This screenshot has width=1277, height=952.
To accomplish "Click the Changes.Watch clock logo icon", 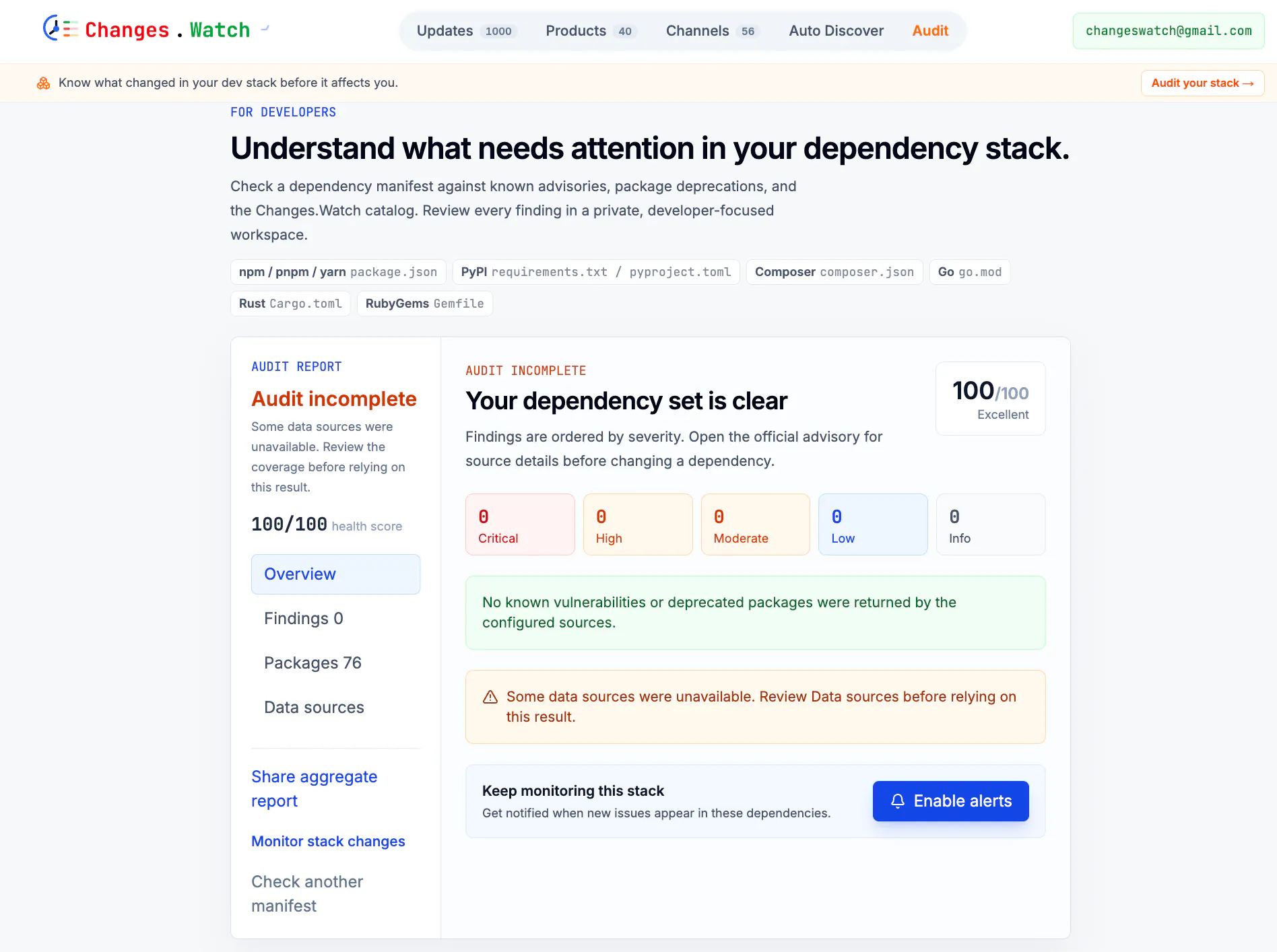I will [x=61, y=29].
